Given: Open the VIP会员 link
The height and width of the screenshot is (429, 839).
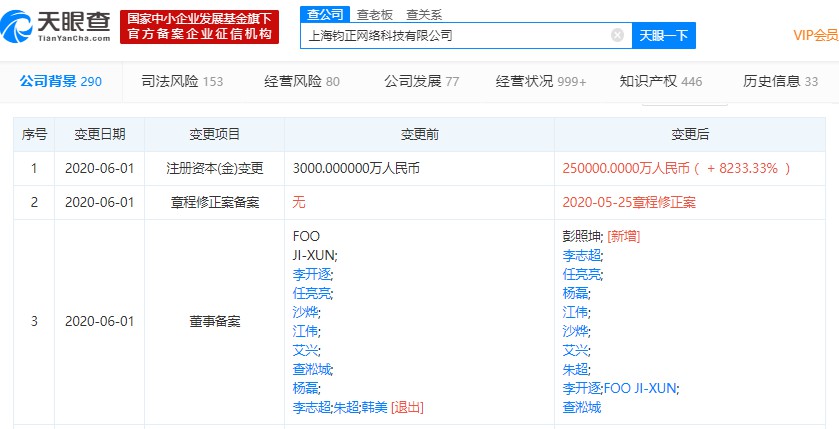Looking at the screenshot, I should tap(815, 35).
